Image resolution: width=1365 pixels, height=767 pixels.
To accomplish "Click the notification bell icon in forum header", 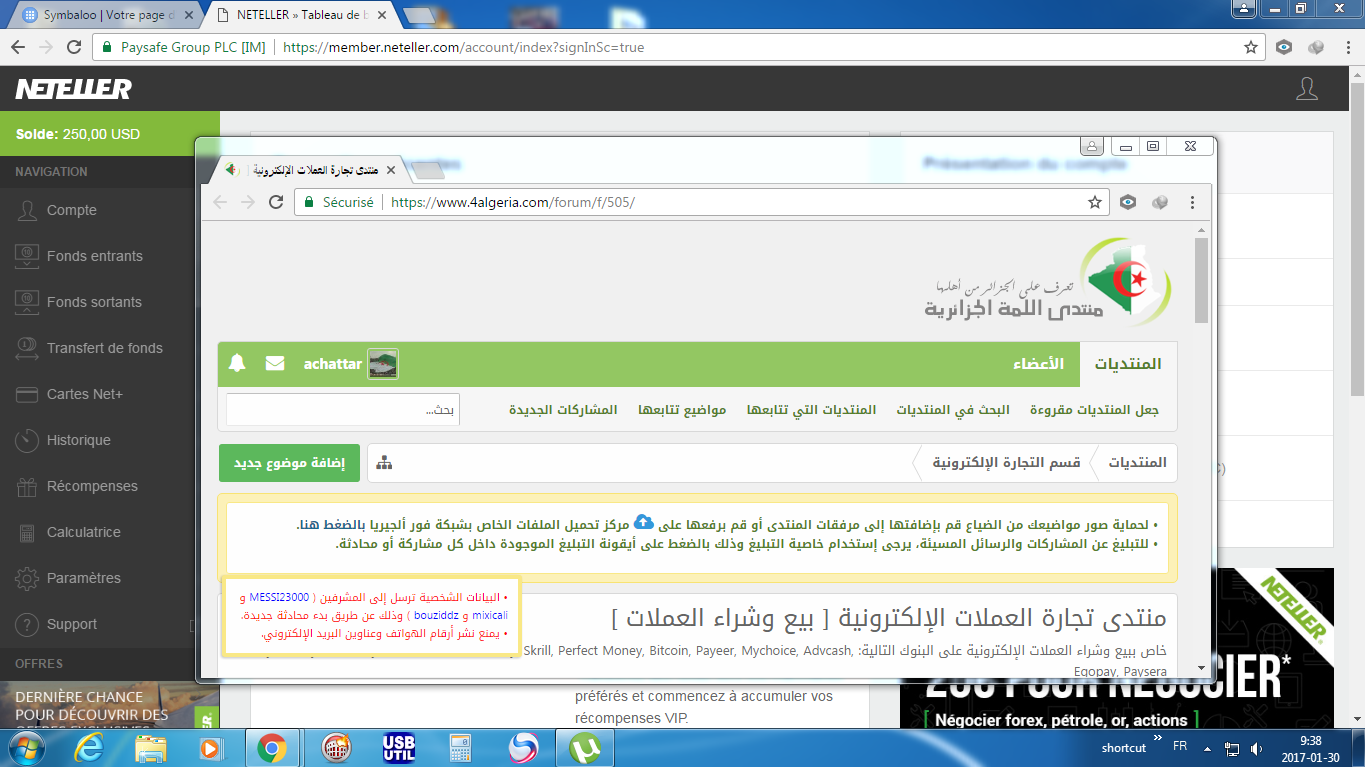I will click(x=237, y=364).
